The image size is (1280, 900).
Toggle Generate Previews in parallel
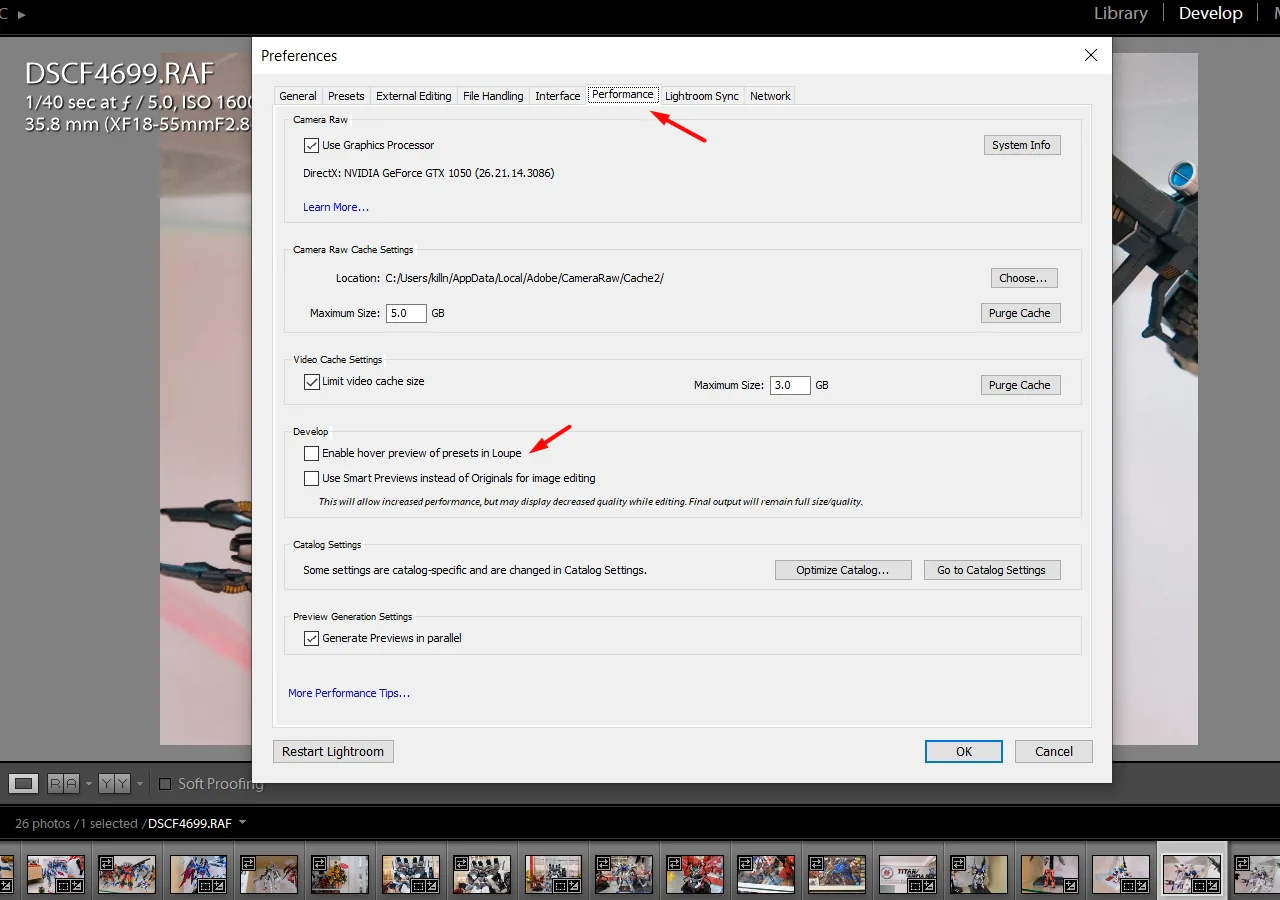[311, 638]
